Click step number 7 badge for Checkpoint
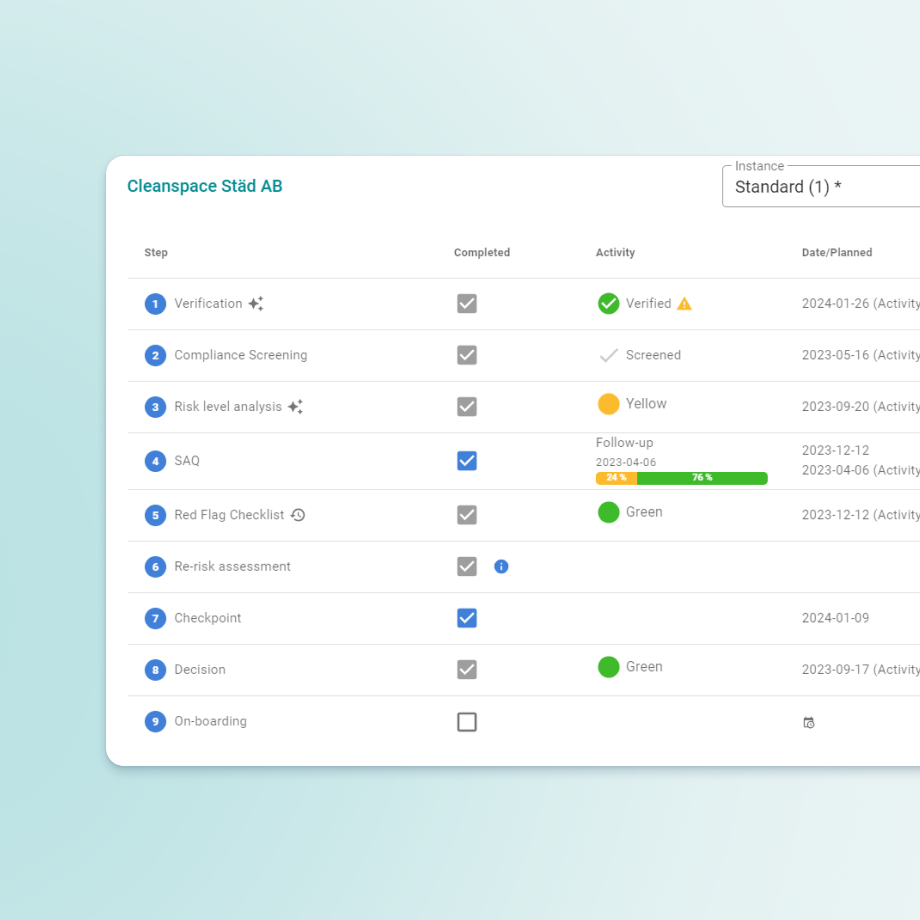Image resolution: width=920 pixels, height=920 pixels. [155, 618]
